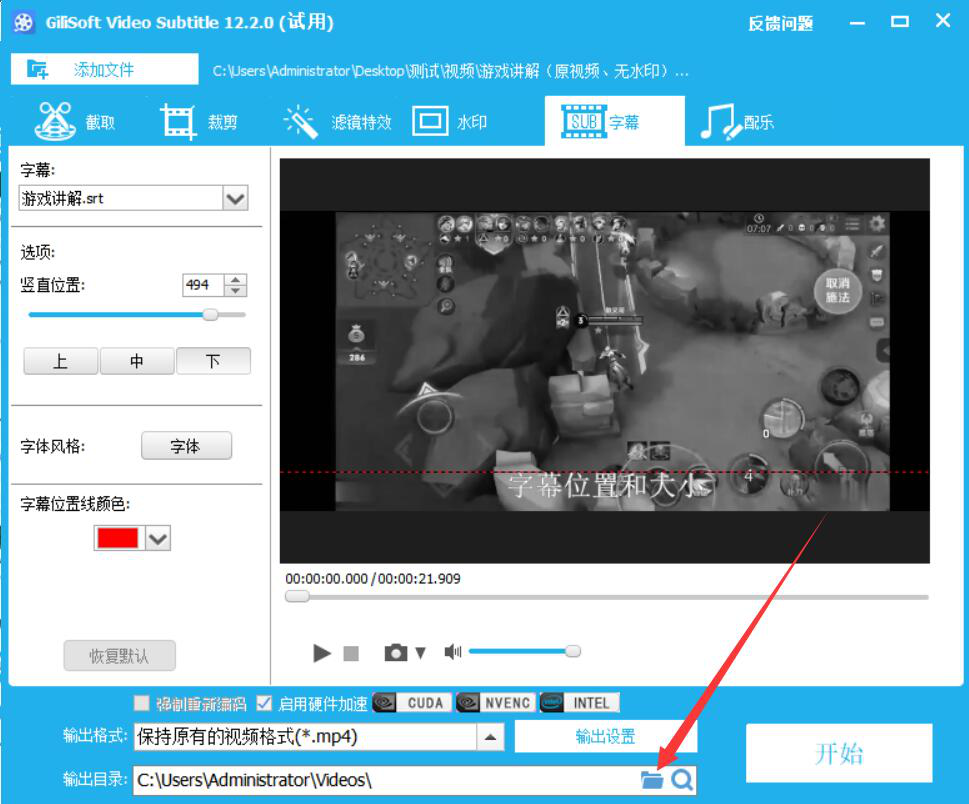
Task: Click the red position line color swatch
Action: 118,538
